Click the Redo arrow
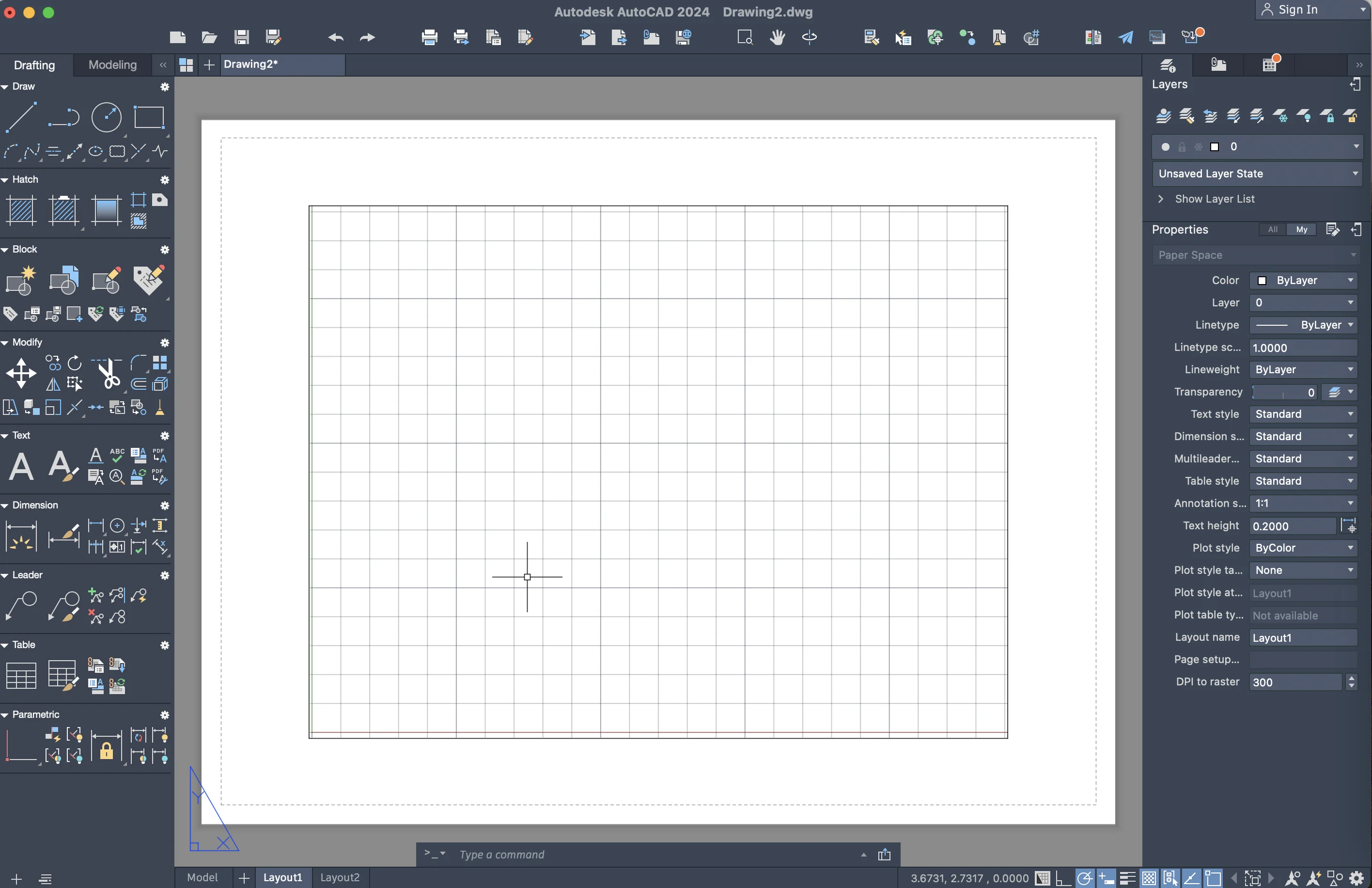Screen dimensions: 1372x888 point(368,37)
